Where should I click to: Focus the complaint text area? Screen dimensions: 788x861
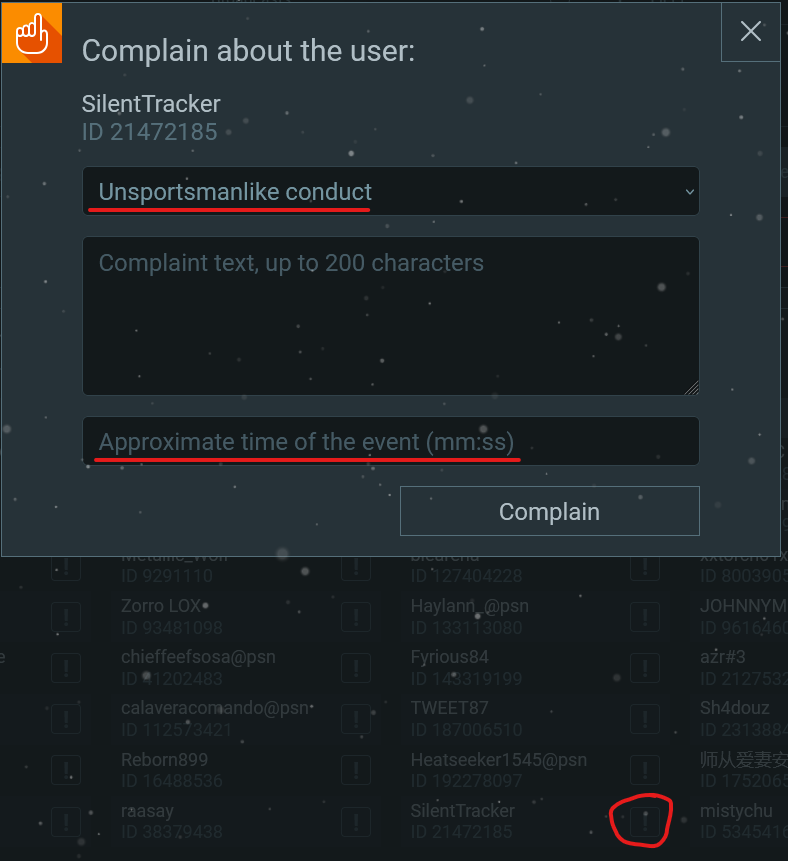point(390,316)
